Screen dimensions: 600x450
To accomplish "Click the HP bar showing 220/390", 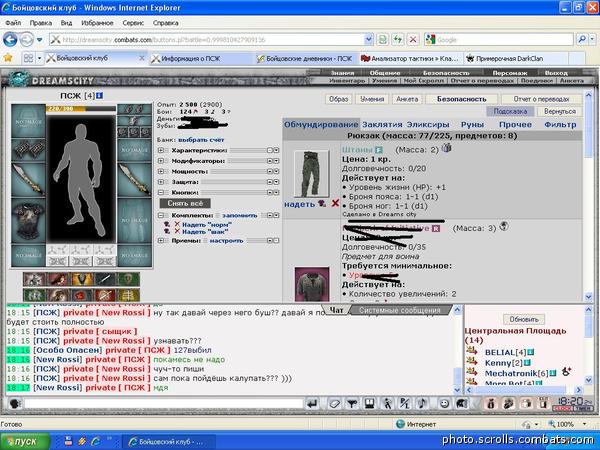I will (x=81, y=109).
